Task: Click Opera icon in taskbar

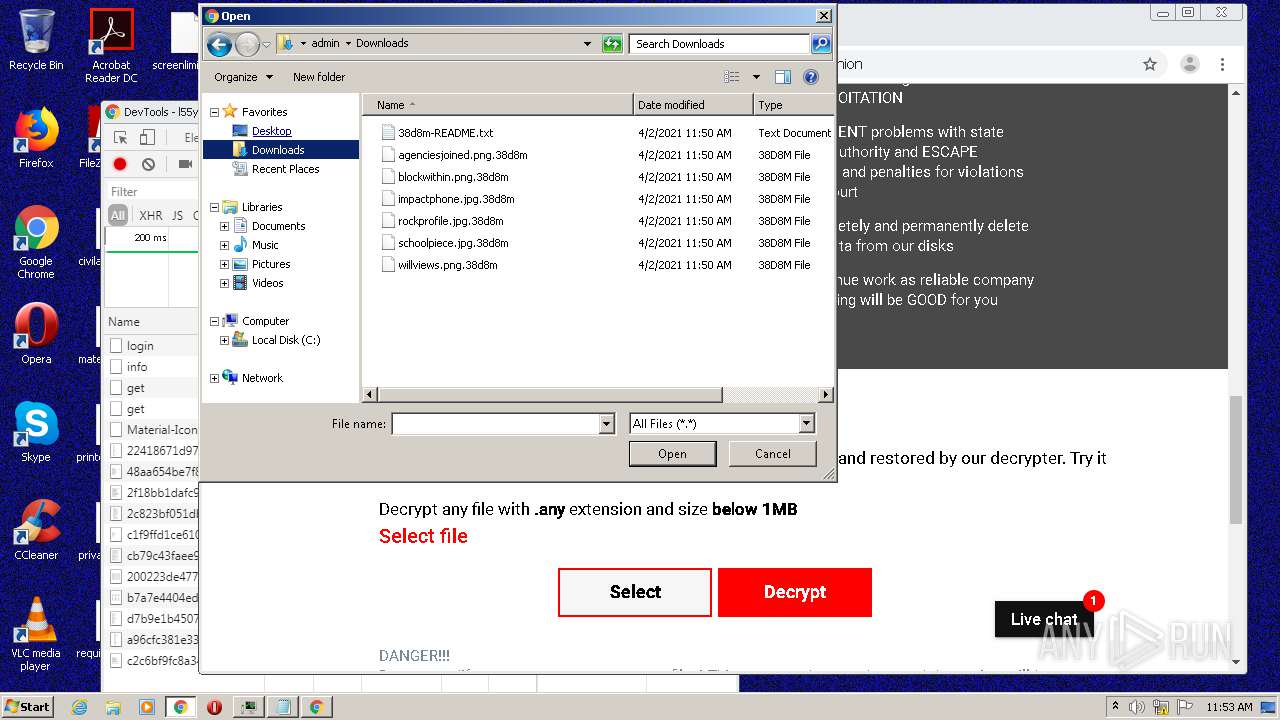Action: 214,707
